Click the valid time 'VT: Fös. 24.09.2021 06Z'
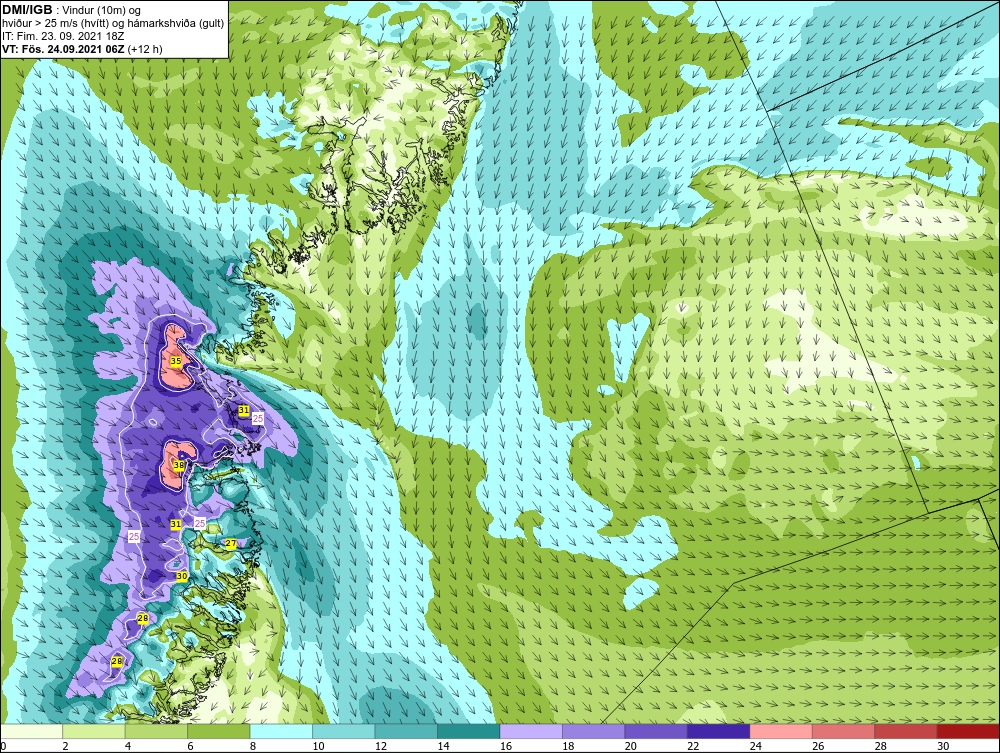The image size is (1000, 753). coord(63,49)
